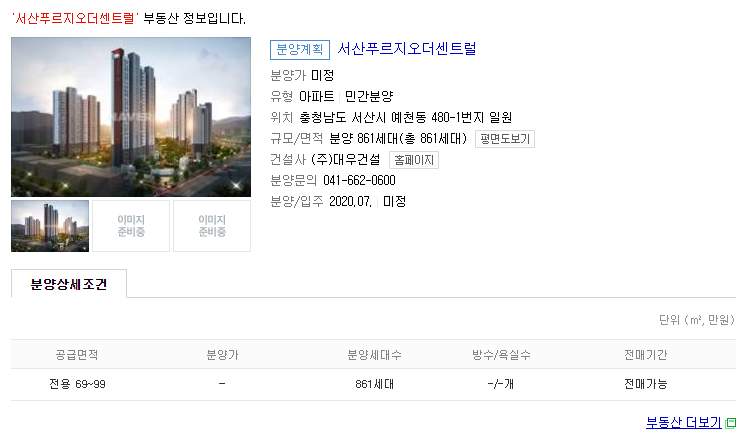The width and height of the screenshot is (753, 448).
Task: Click the 단위 (㎡, 만원) unit note
Action: [x=697, y=320]
